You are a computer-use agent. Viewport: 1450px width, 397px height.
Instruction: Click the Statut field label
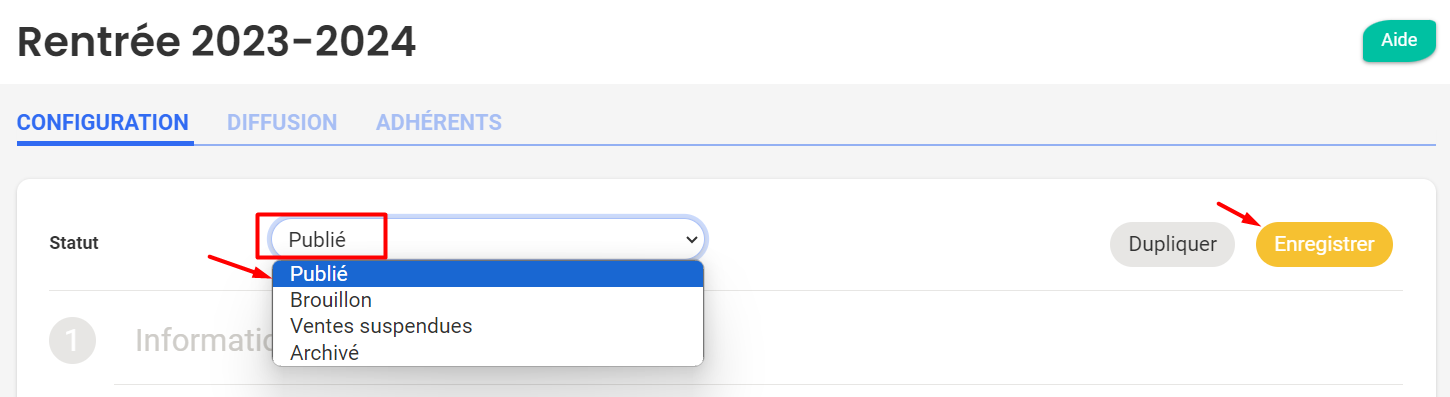[74, 242]
